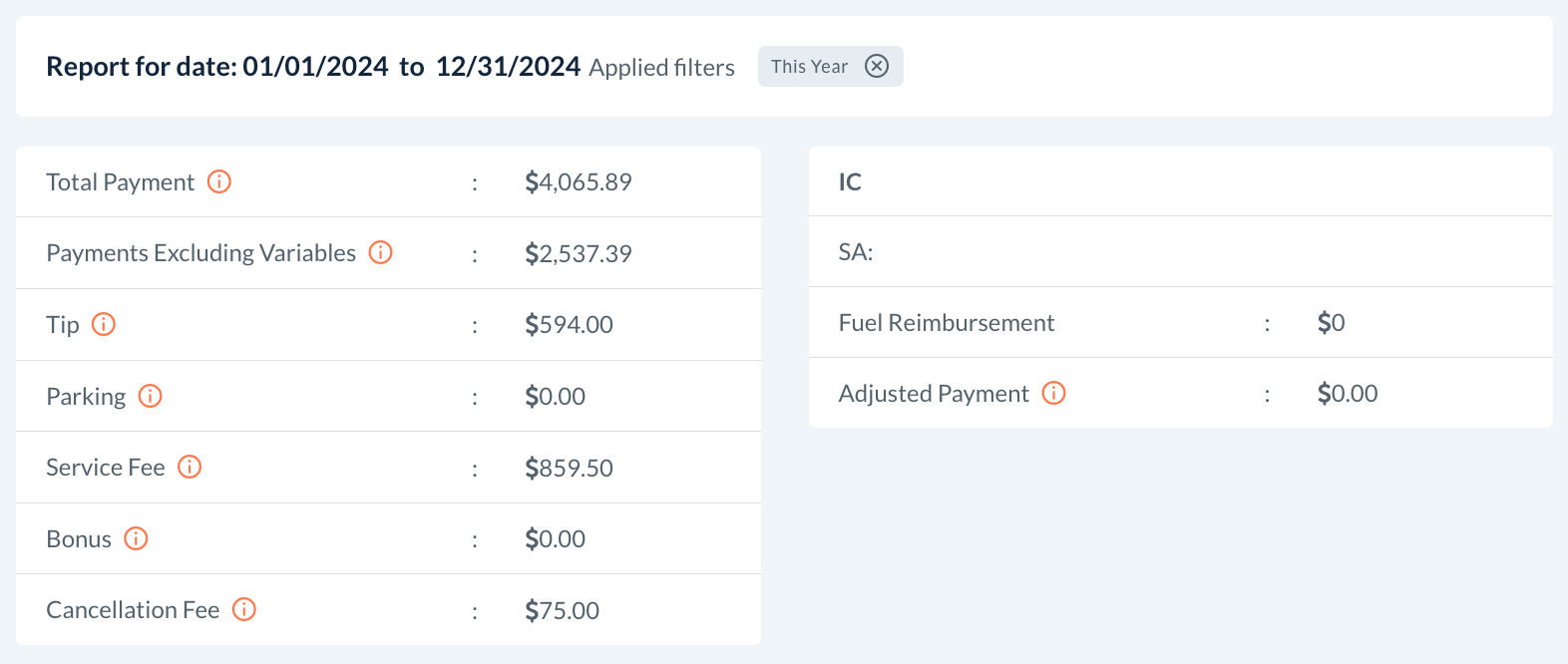The image size is (1568, 664).
Task: Click the Cancellation Fee info icon
Action: pos(244,609)
